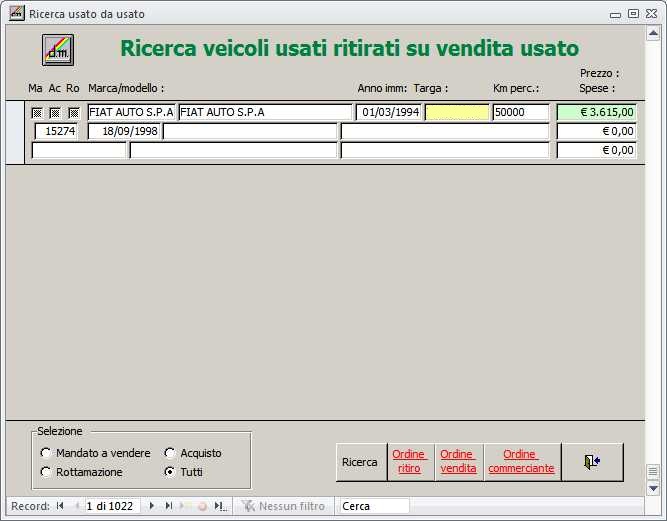Go to first record navigation arrow
The image size is (667, 521).
(60, 506)
